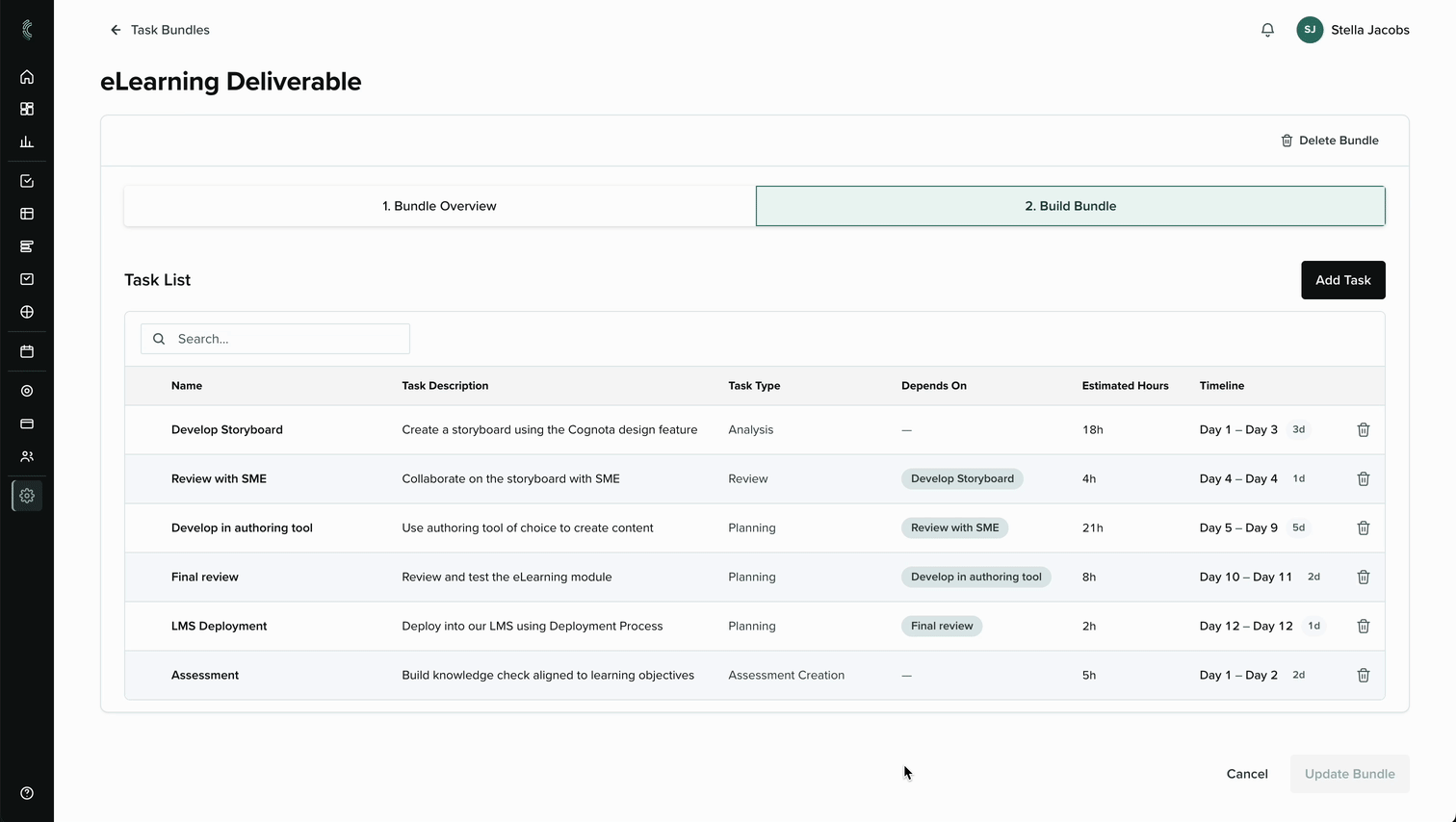Image resolution: width=1456 pixels, height=822 pixels.
Task: Focus the task Search field
Action: 275,339
